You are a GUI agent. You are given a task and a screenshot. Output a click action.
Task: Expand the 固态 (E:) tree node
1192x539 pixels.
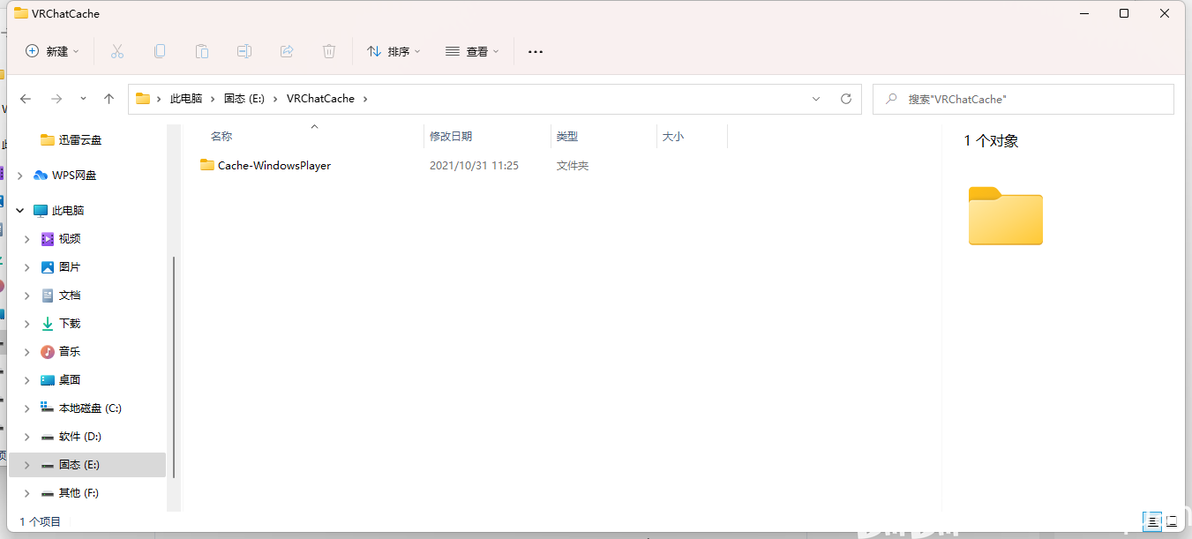click(27, 464)
